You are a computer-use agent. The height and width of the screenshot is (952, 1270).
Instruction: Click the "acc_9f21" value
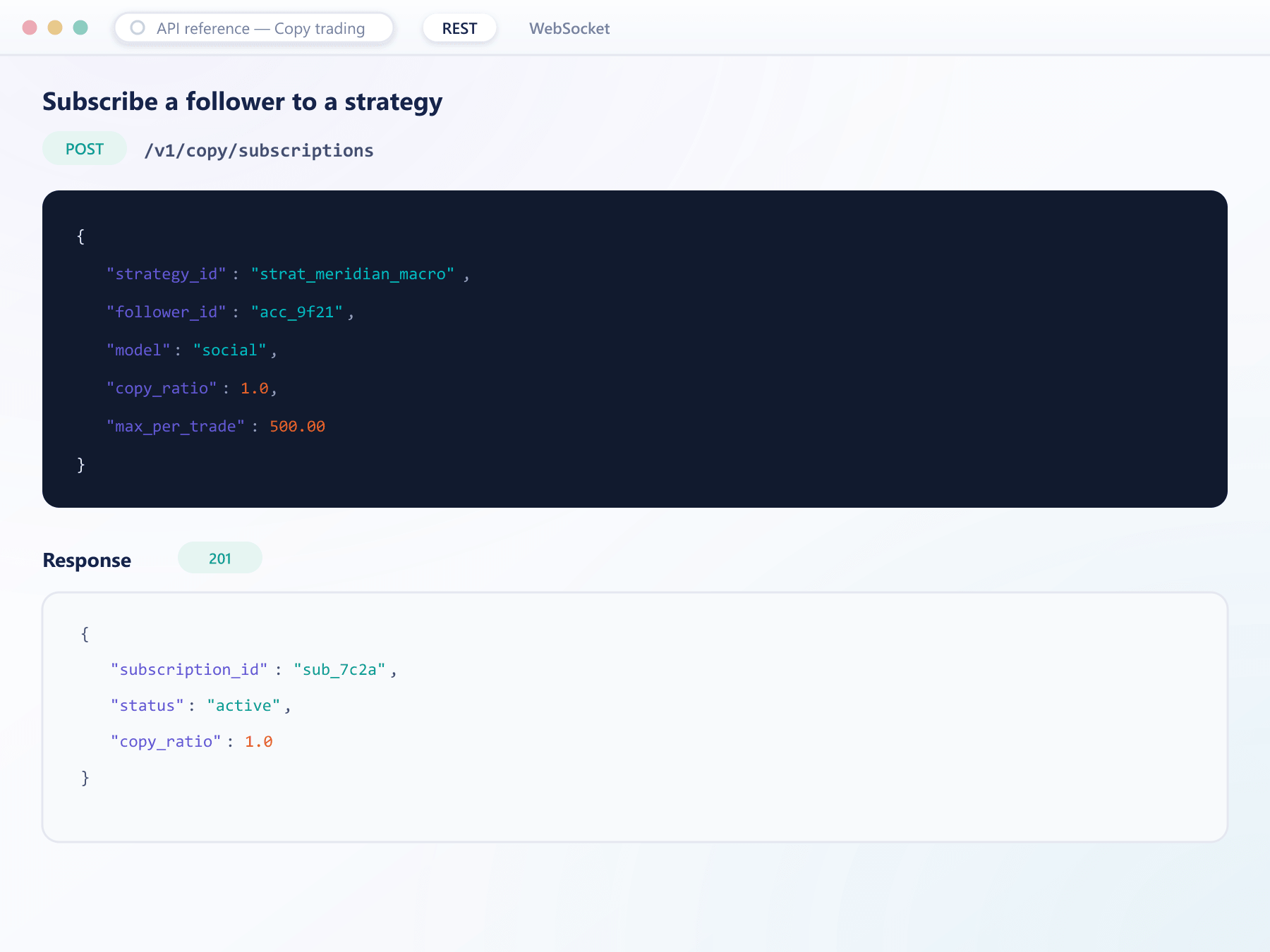click(x=297, y=312)
